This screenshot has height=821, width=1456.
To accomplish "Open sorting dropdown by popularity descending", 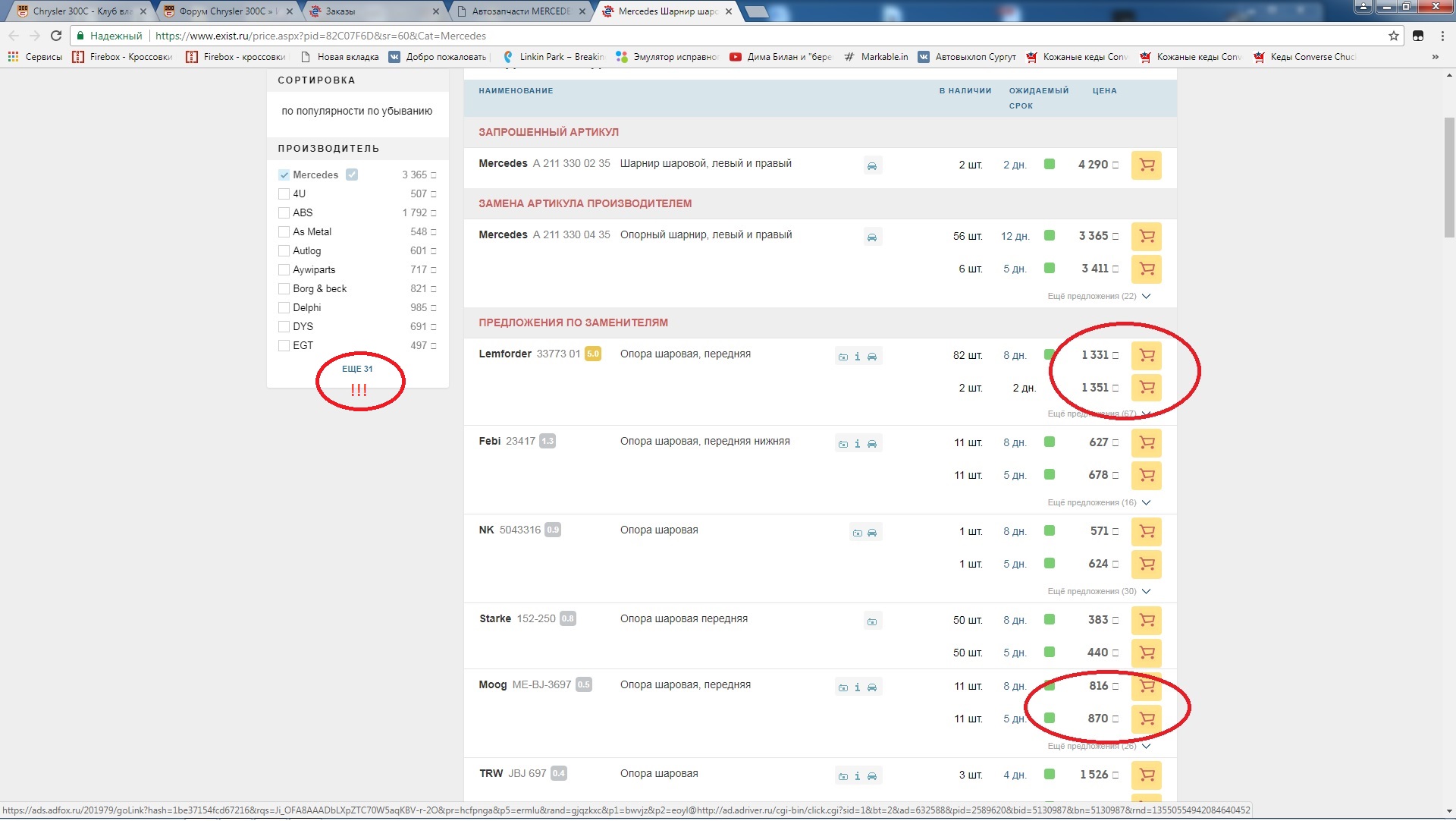I will pyautogui.click(x=357, y=111).
